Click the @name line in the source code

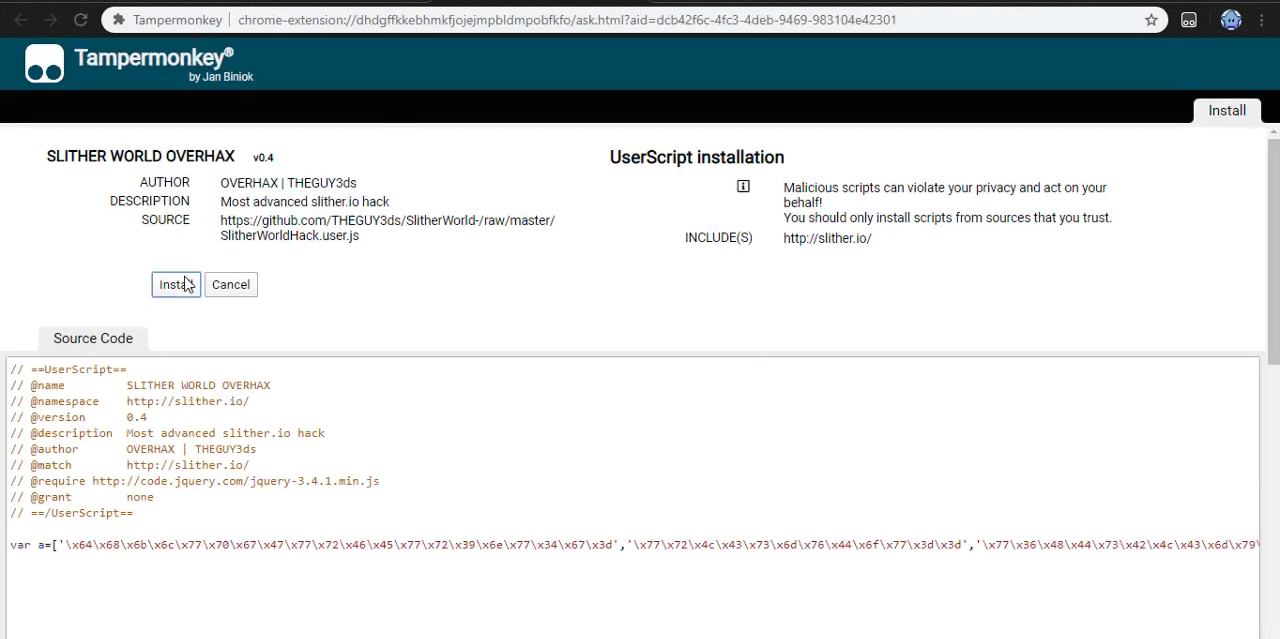[x=140, y=385]
